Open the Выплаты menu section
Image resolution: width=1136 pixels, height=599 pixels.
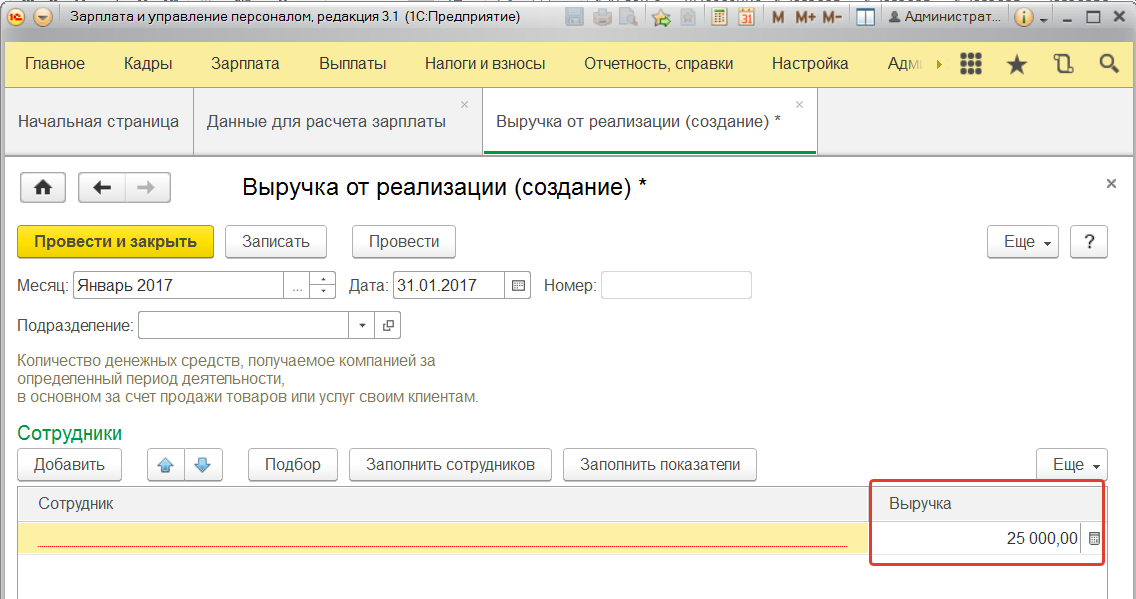353,64
